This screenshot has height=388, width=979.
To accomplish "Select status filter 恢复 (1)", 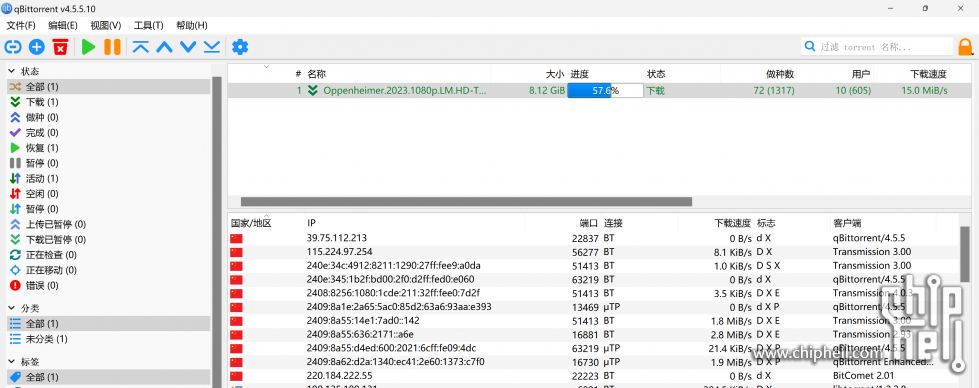I will [109, 147].
